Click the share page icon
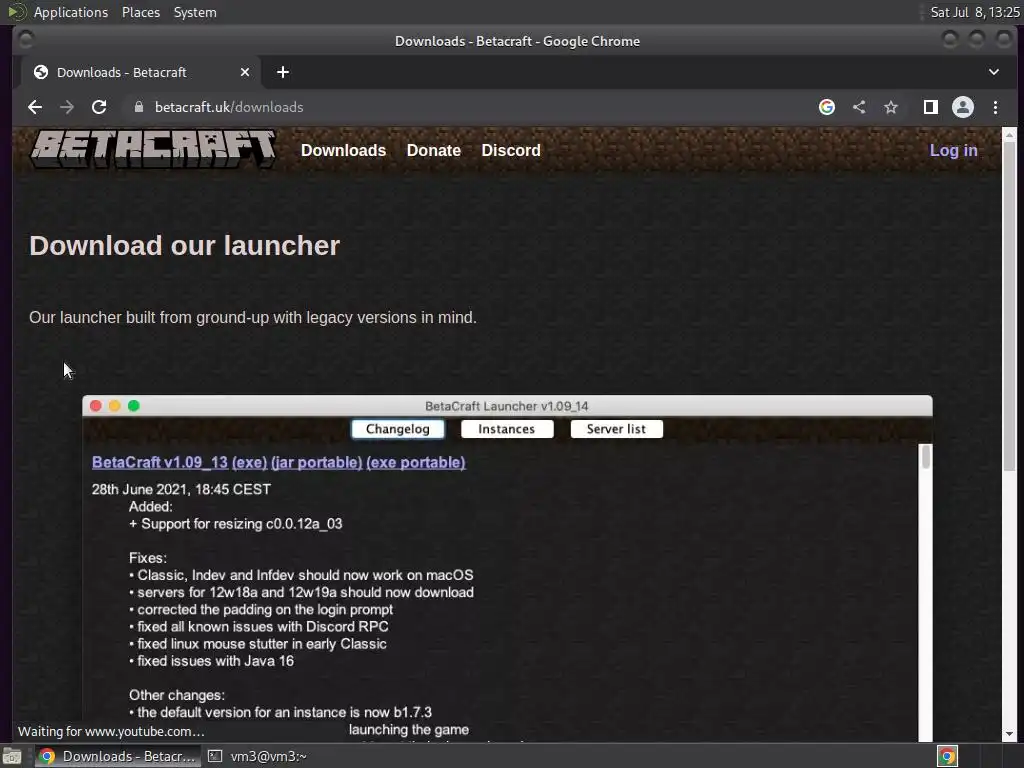 (x=859, y=107)
